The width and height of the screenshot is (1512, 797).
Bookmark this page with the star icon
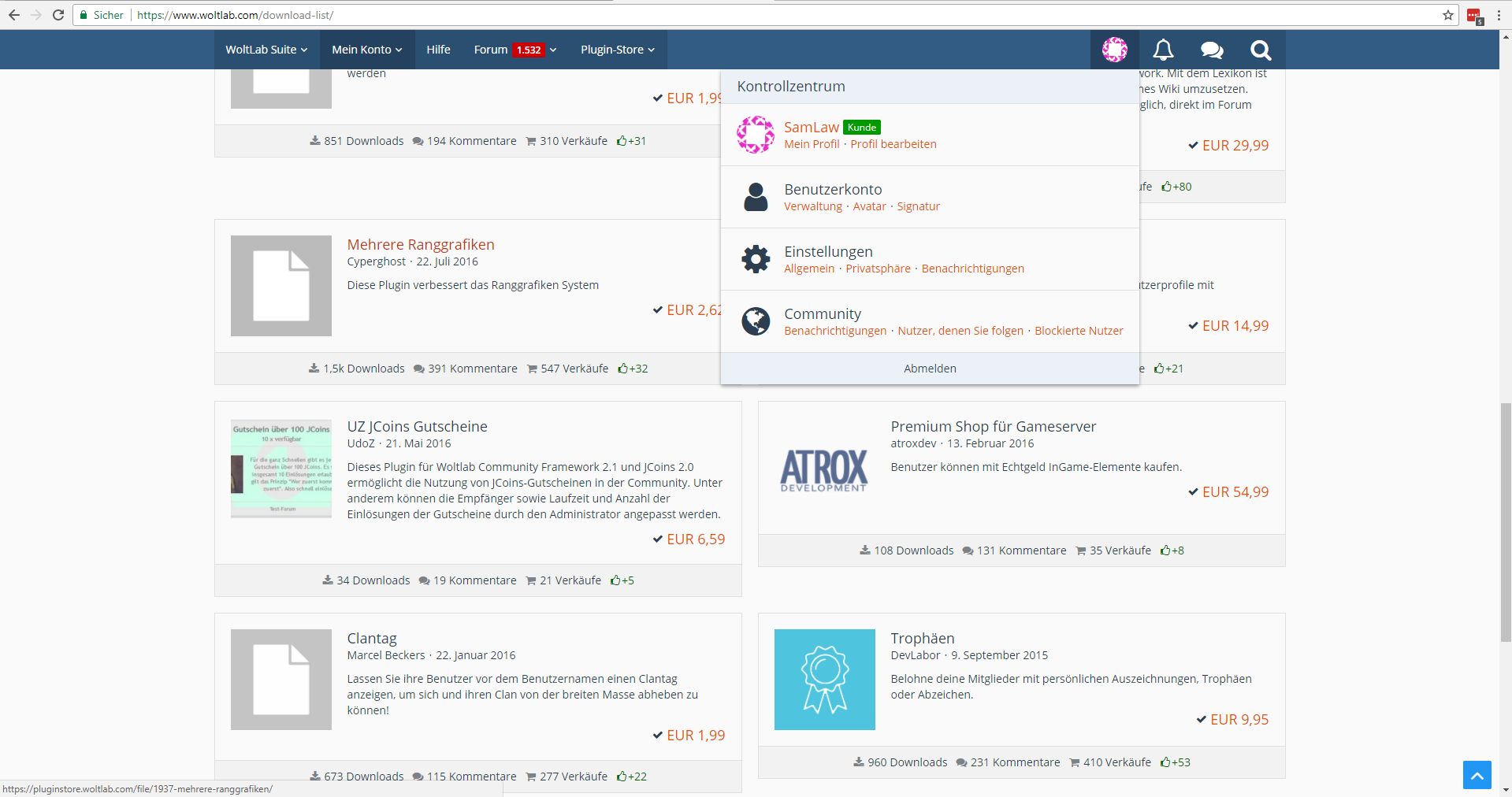(x=1448, y=15)
